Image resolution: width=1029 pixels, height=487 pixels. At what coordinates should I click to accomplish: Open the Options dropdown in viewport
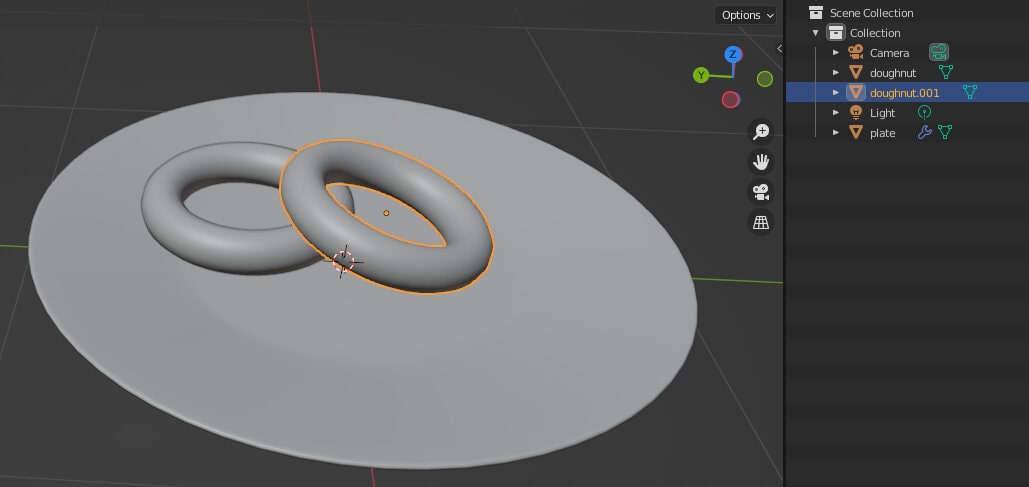745,15
